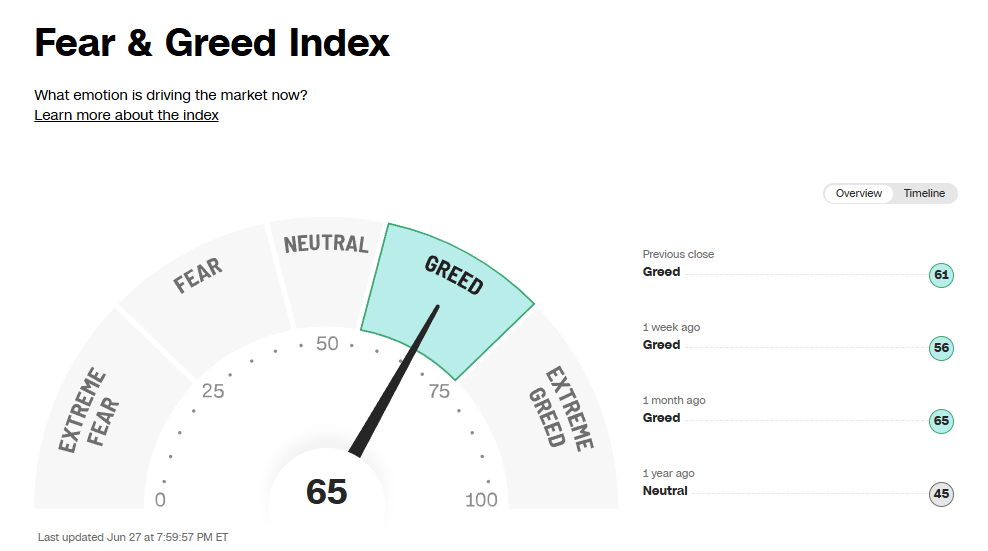The height and width of the screenshot is (551, 988).
Task: Click the 50 tick label on the gauge
Action: tap(327, 344)
